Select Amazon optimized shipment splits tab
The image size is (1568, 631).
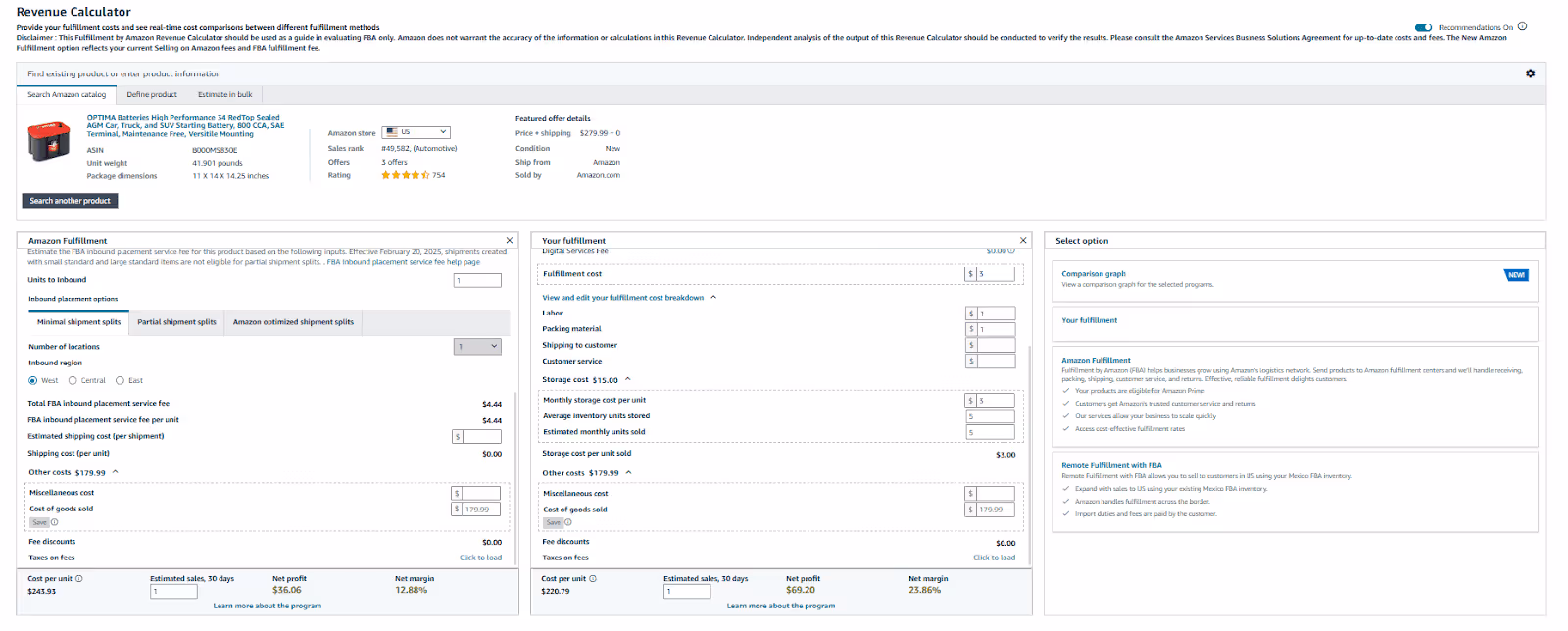click(293, 322)
